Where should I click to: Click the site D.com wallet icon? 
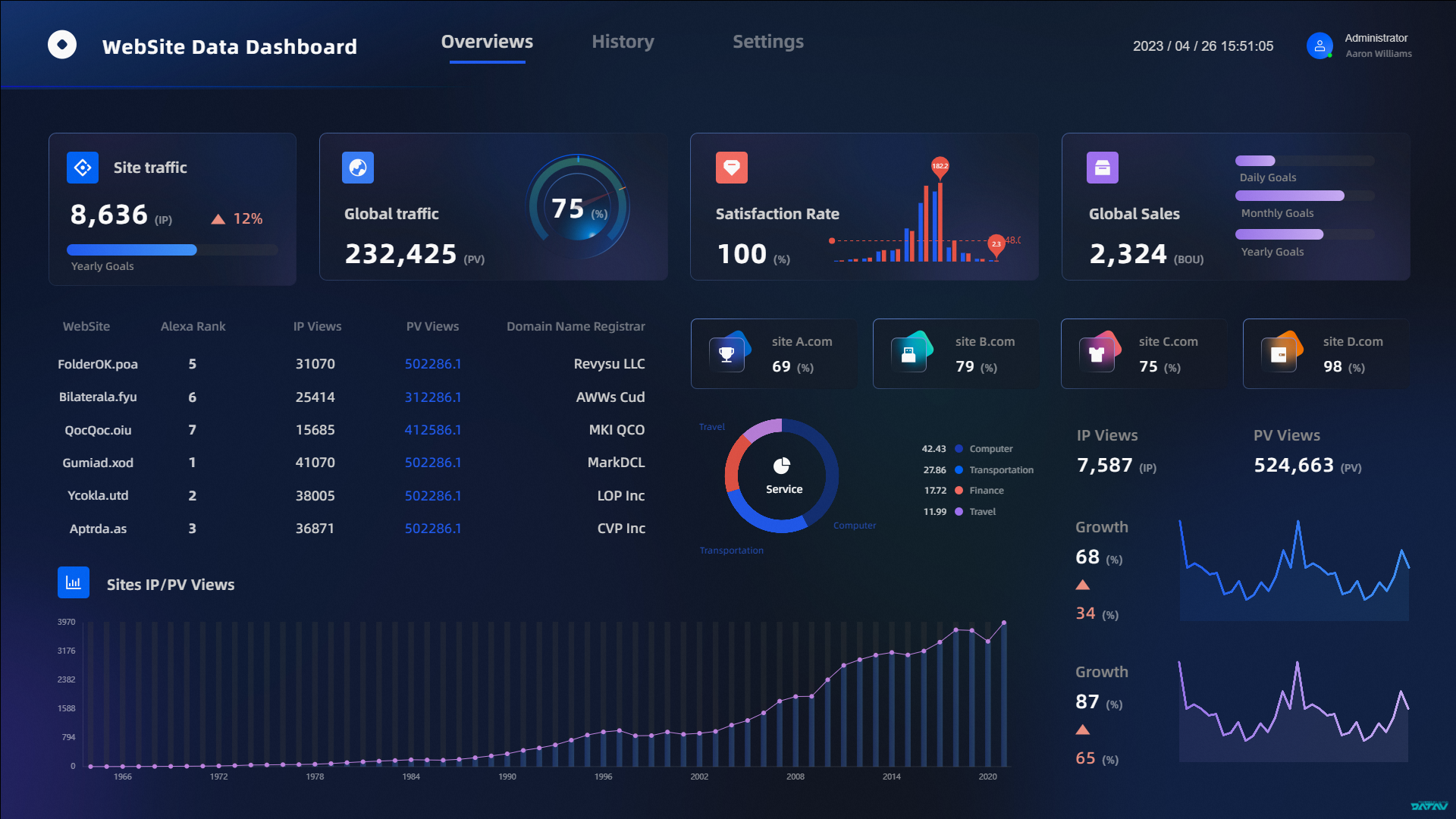(x=1279, y=353)
